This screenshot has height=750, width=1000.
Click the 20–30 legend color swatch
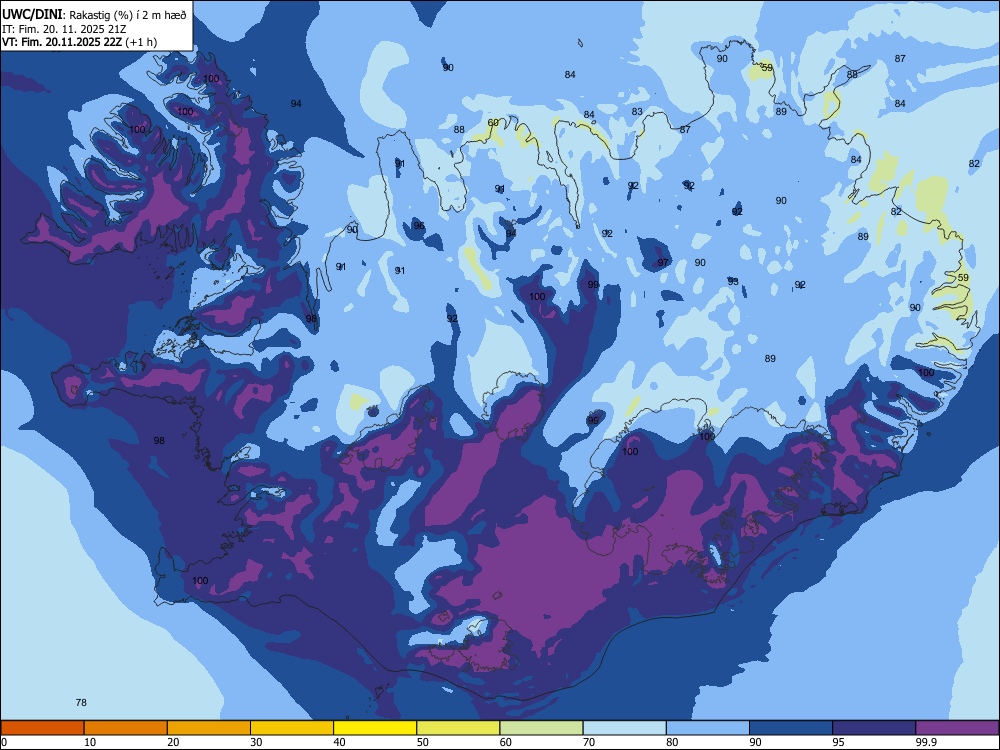[x=209, y=728]
